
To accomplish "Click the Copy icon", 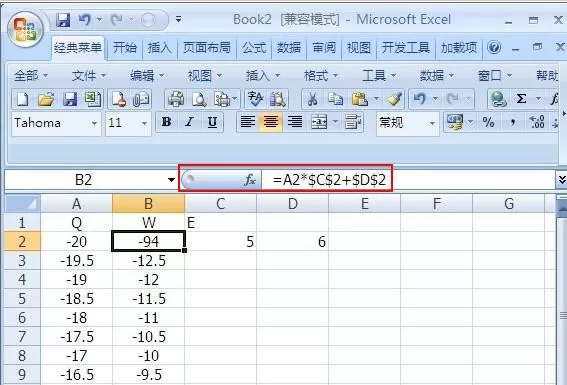I will coord(335,99).
